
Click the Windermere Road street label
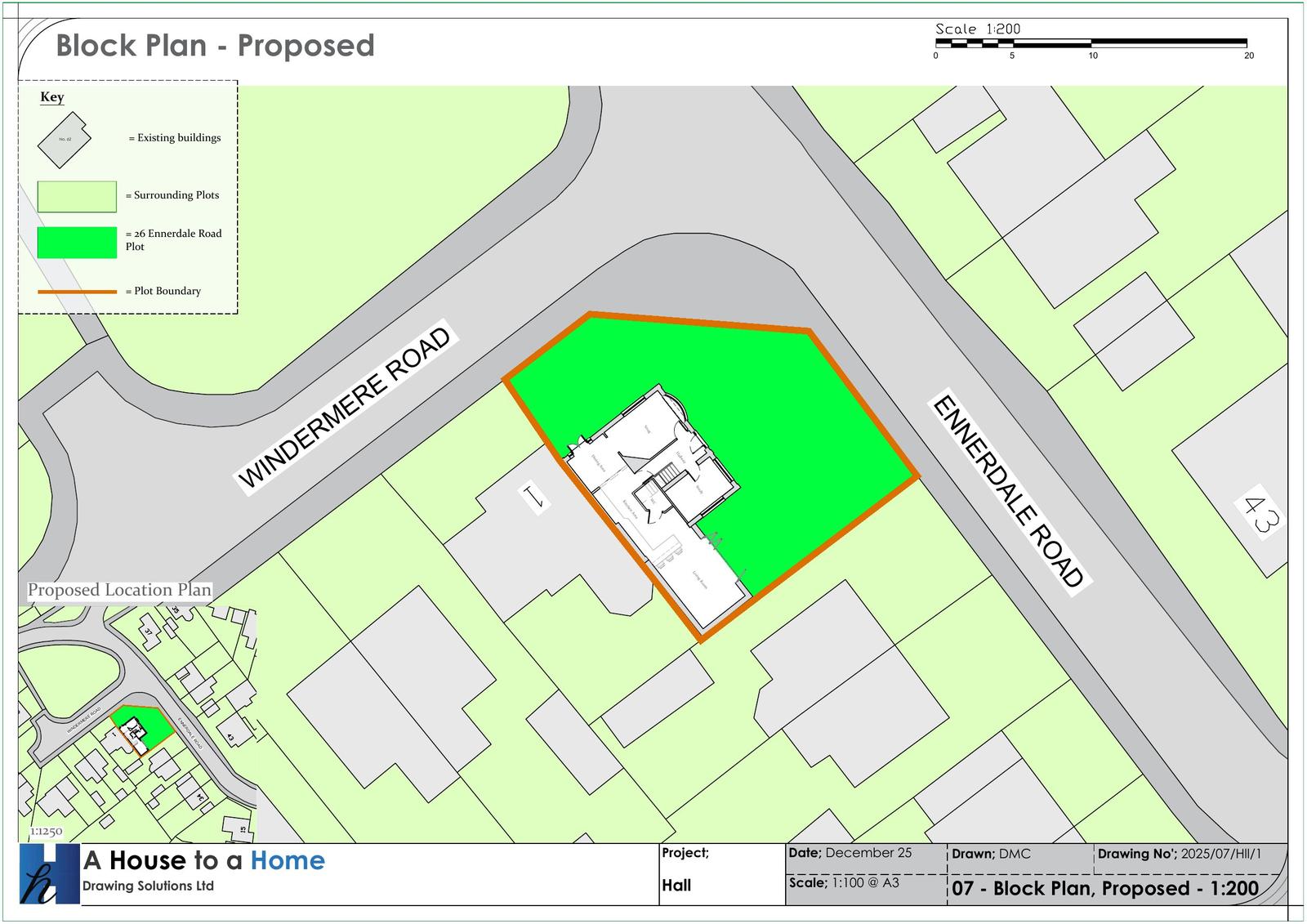tap(344, 408)
